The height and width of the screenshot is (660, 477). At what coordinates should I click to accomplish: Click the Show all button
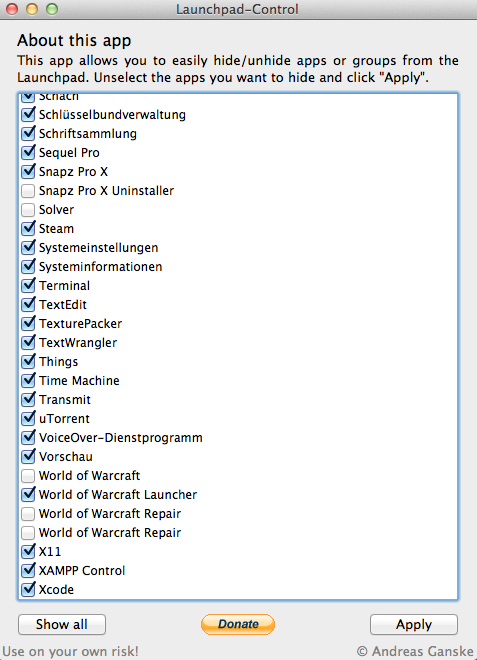click(x=61, y=624)
